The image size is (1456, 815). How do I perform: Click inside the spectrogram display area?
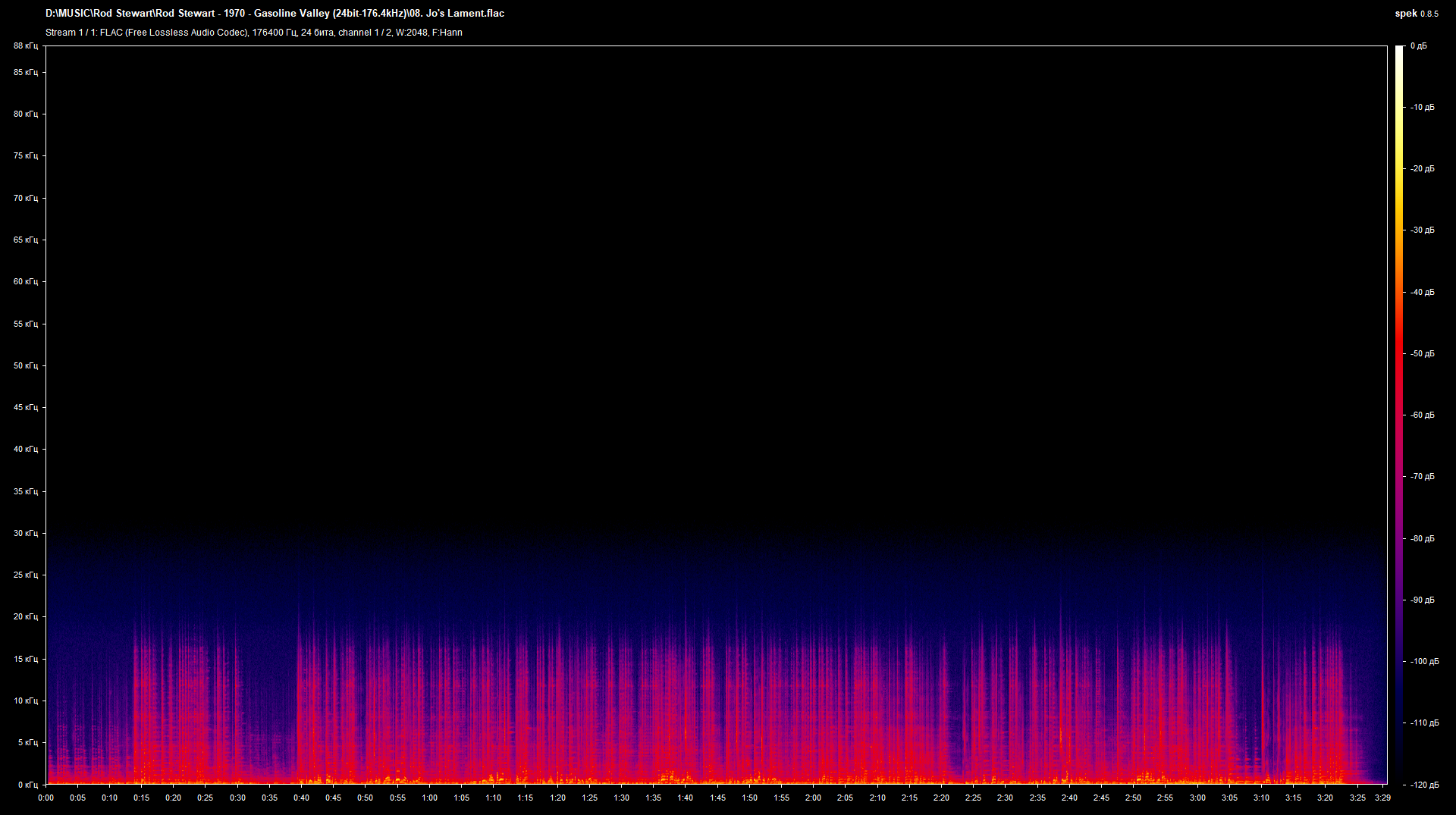(717, 415)
